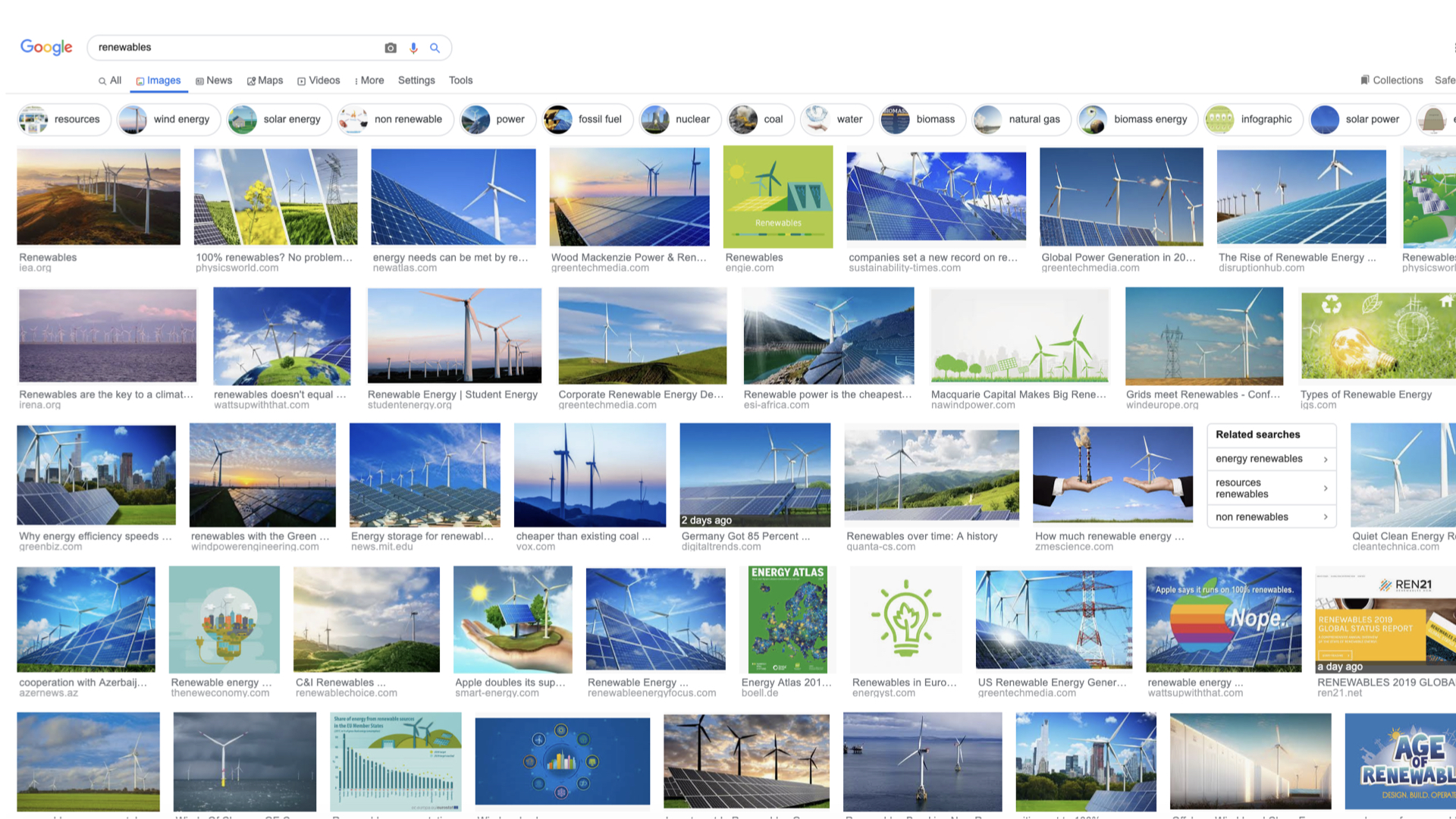The height and width of the screenshot is (819, 1456).
Task: Click the 'biomass' chip thumbnail icon
Action: coord(896,120)
